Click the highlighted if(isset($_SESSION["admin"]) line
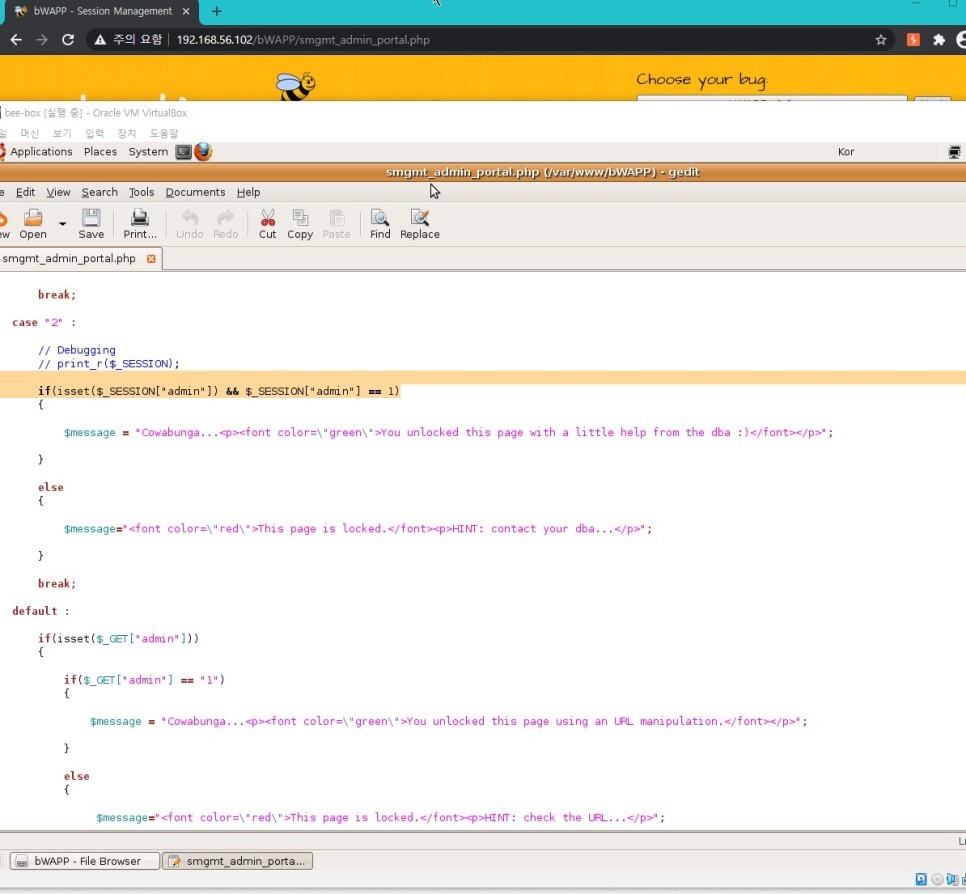Viewport: 966px width, 894px height. coord(219,391)
